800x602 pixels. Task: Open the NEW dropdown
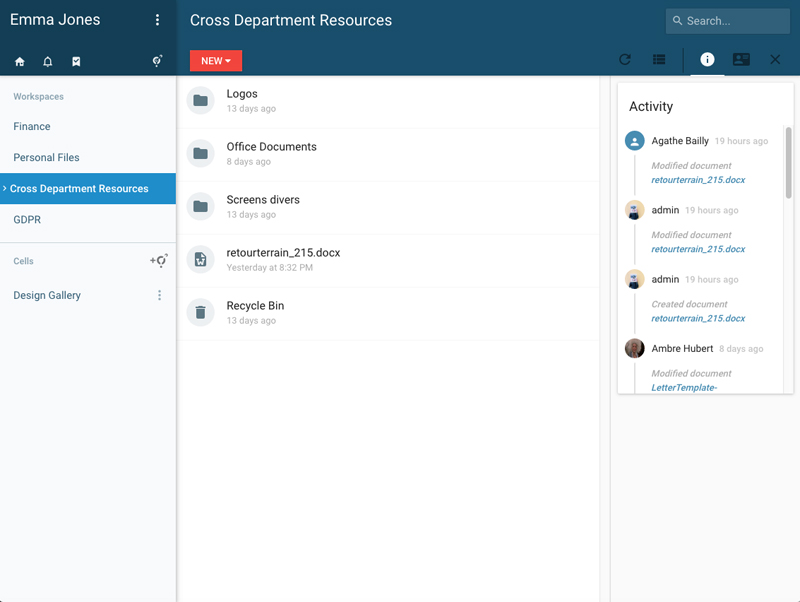(x=215, y=60)
